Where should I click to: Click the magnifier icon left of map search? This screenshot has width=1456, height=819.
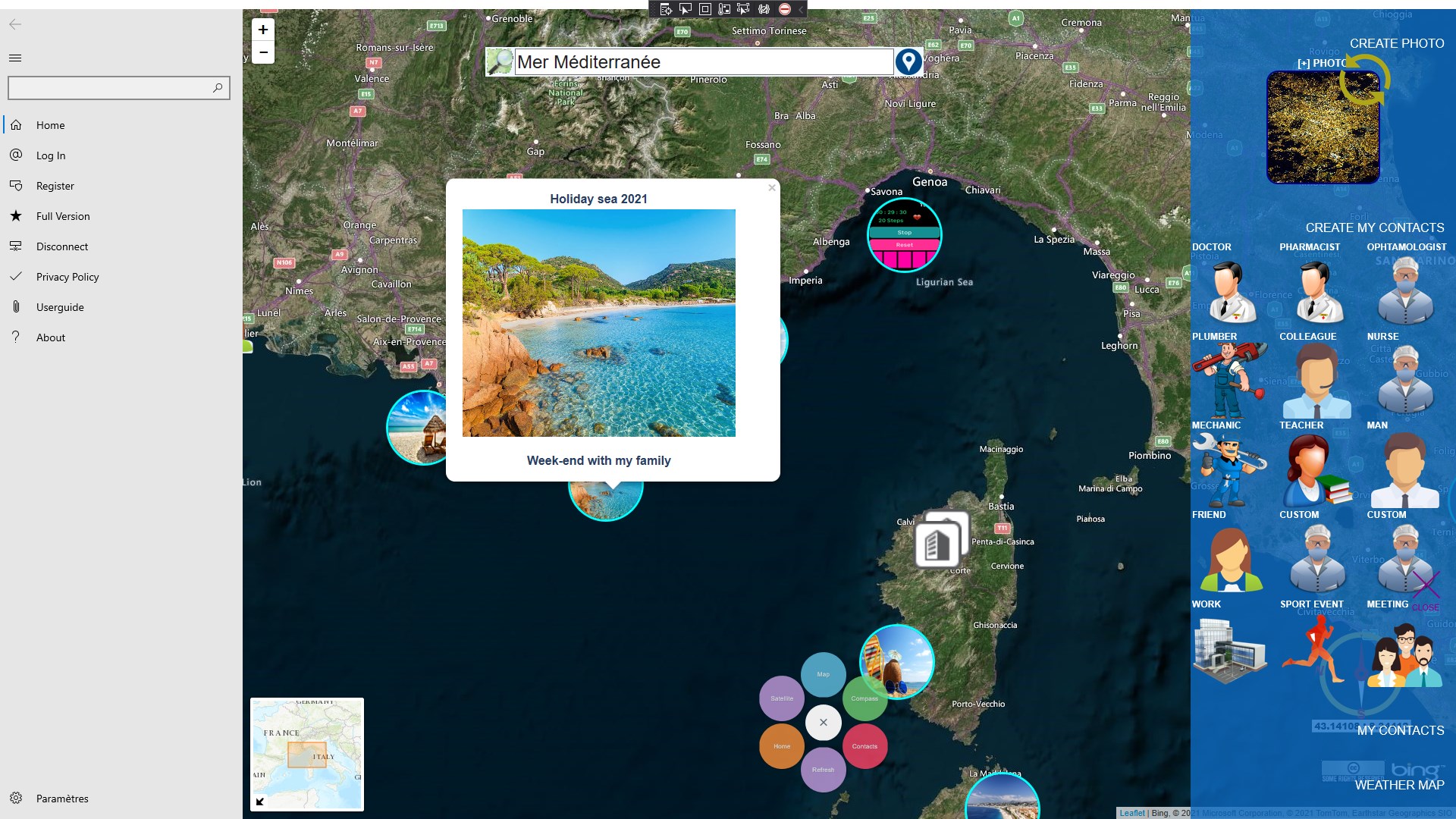click(500, 62)
